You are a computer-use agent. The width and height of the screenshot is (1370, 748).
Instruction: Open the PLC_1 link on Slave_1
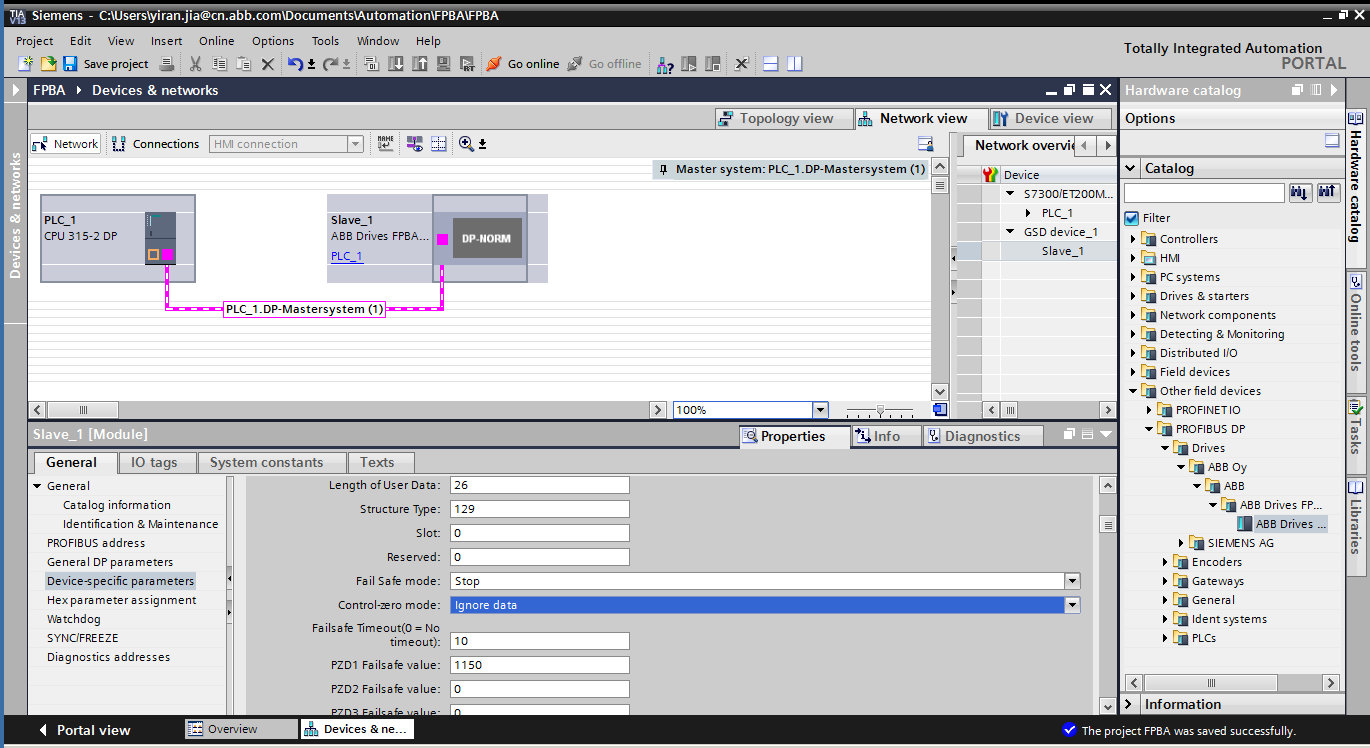point(346,256)
